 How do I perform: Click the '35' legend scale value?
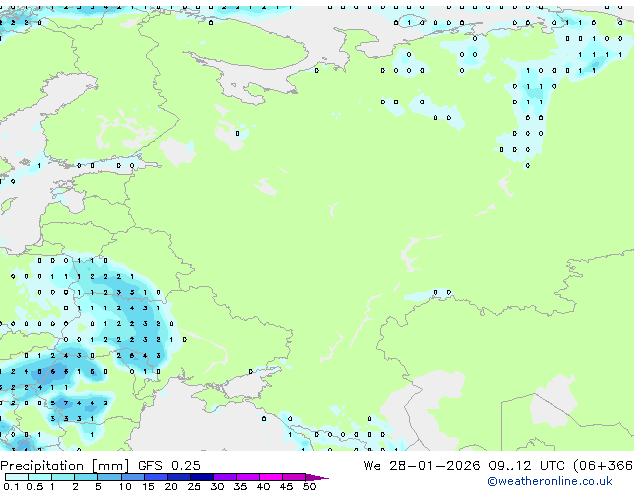pos(240,486)
